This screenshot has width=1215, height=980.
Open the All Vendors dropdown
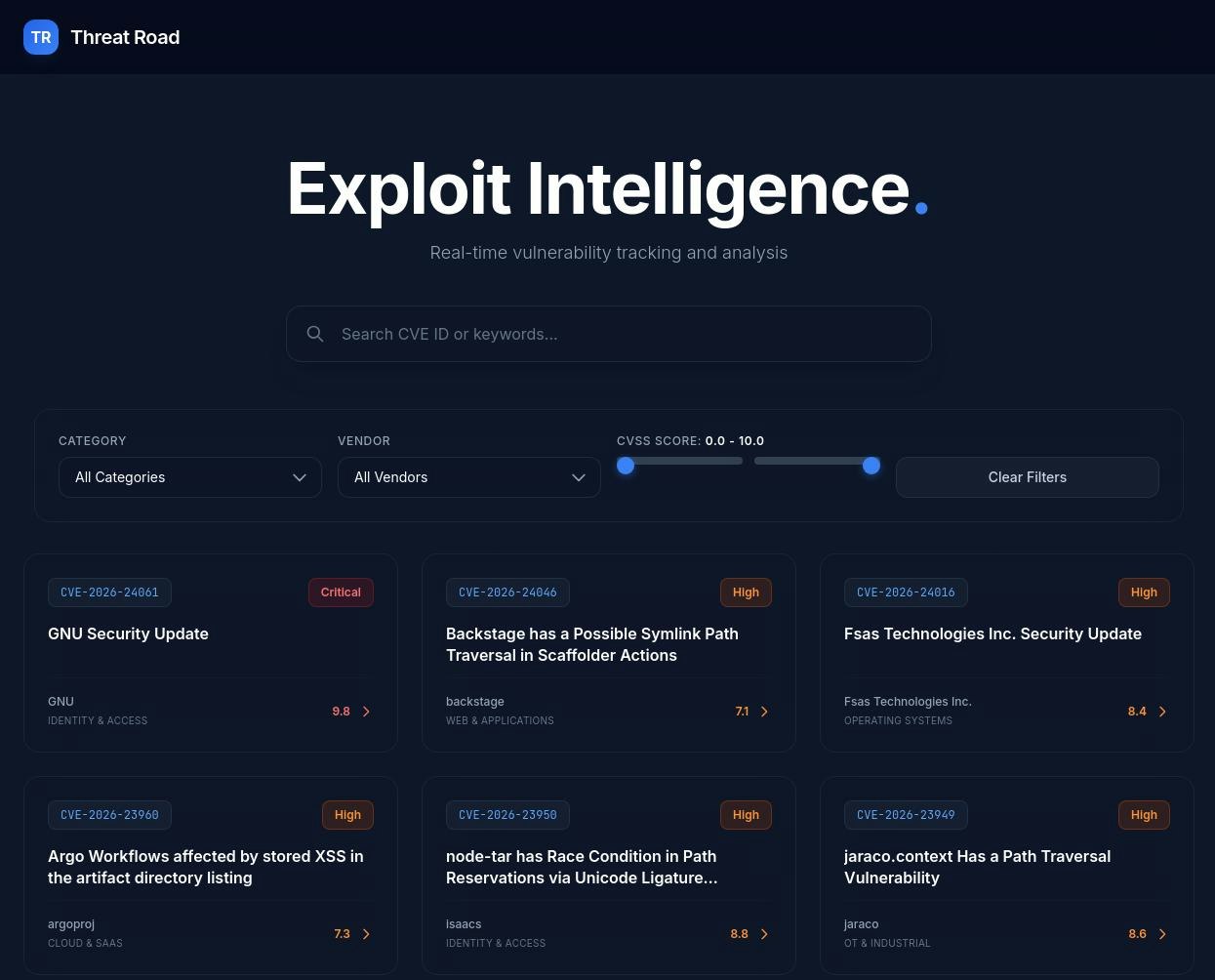point(468,477)
